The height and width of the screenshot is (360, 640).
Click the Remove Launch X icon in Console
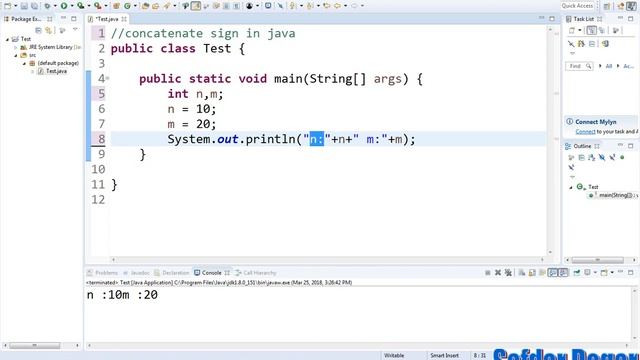pos(498,273)
